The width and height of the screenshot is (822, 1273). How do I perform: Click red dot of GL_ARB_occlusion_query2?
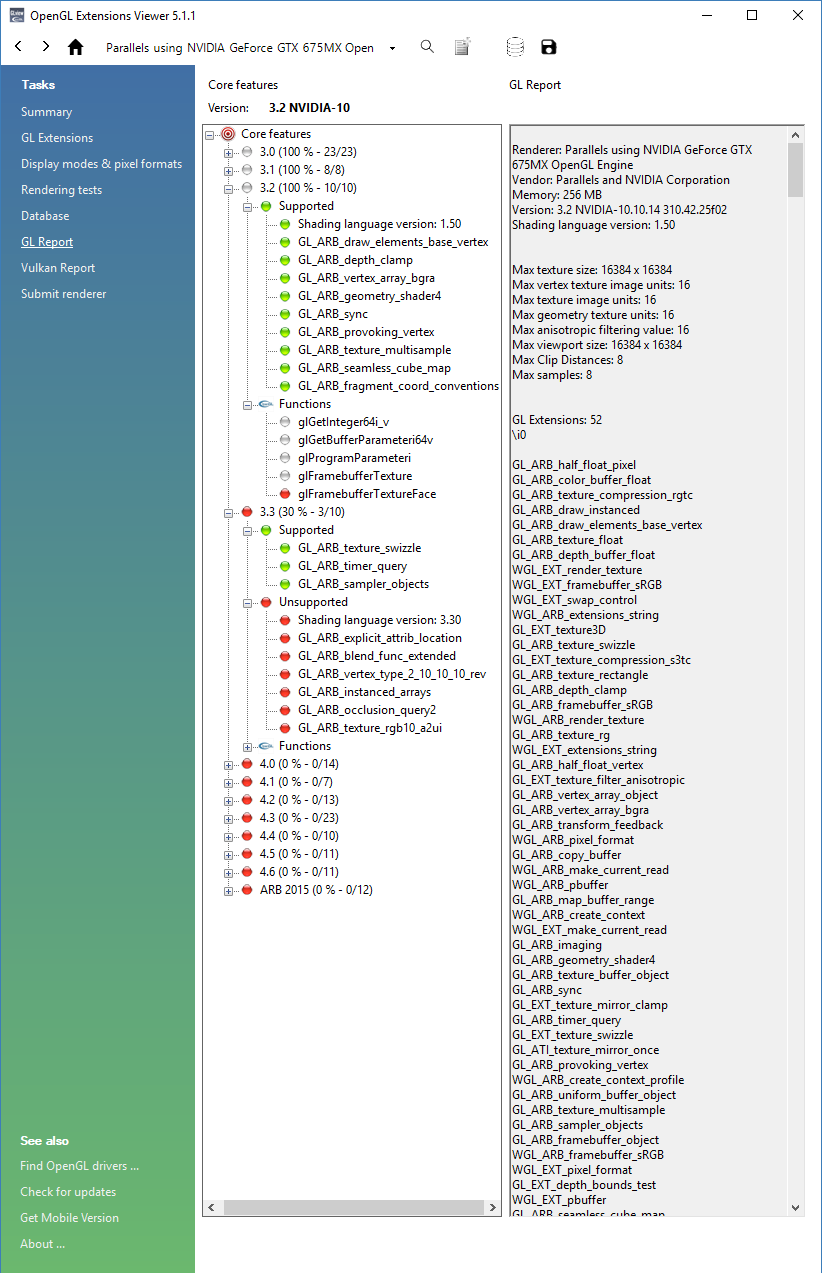(x=285, y=710)
